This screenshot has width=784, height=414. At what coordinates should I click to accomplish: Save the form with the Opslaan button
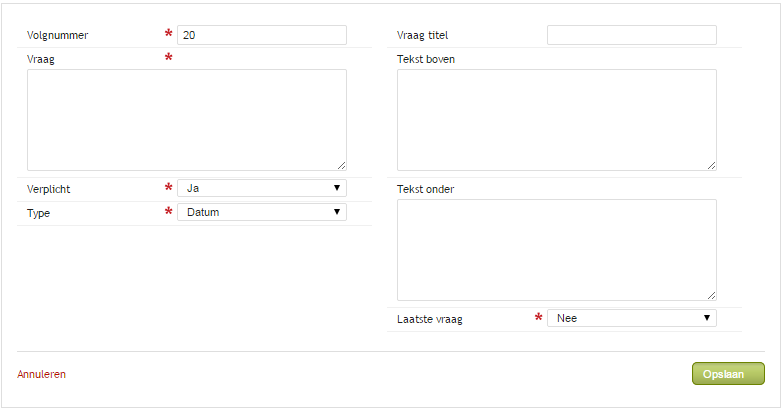point(728,374)
